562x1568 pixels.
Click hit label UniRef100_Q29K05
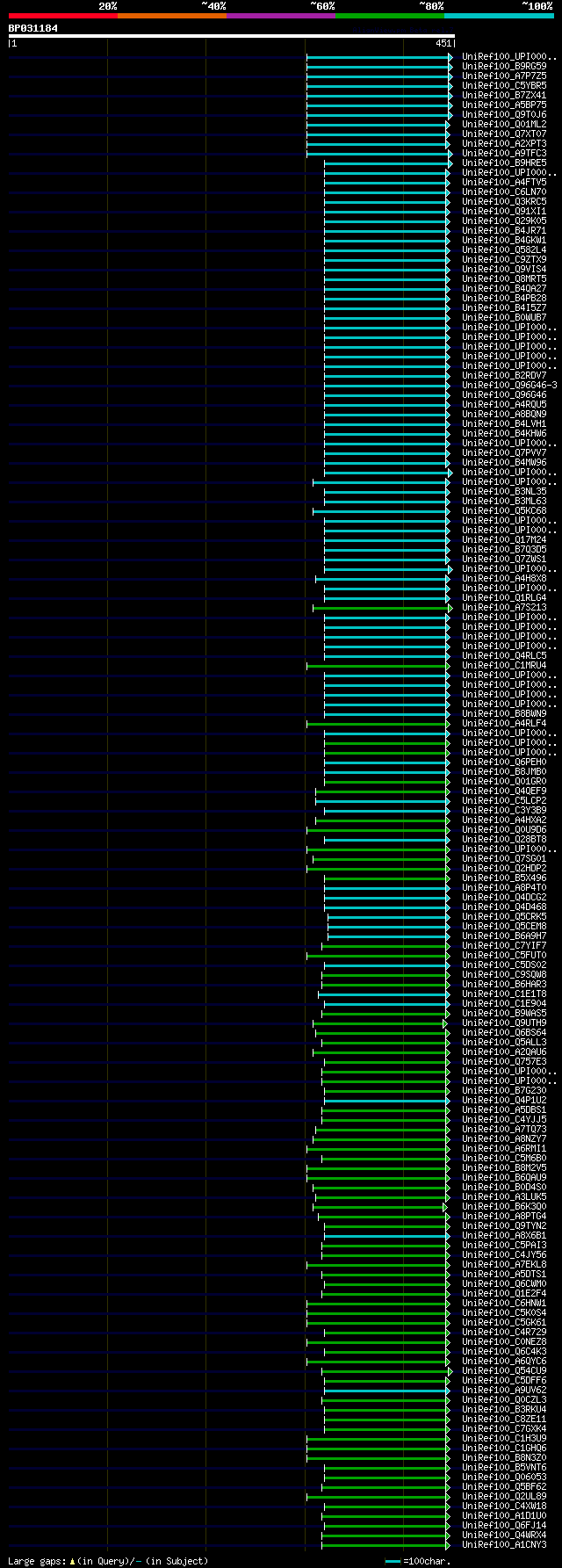(504, 220)
